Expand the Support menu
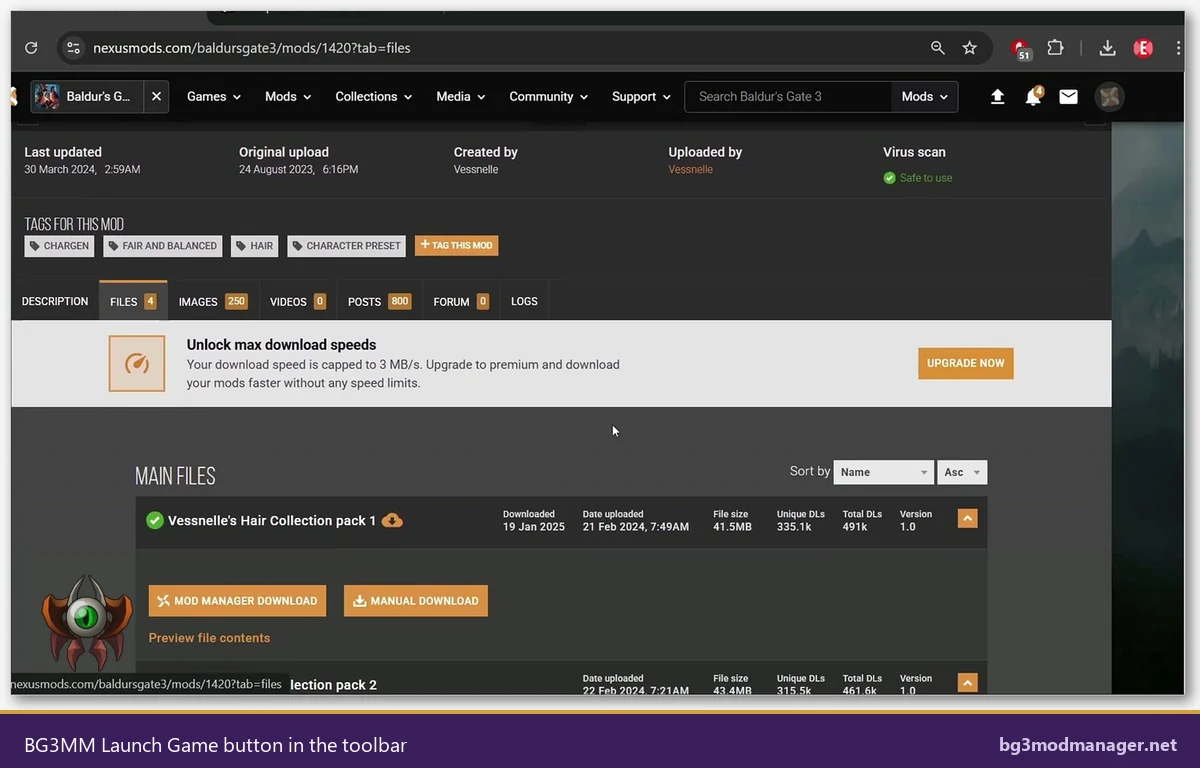This screenshot has height=768, width=1200. (x=641, y=97)
